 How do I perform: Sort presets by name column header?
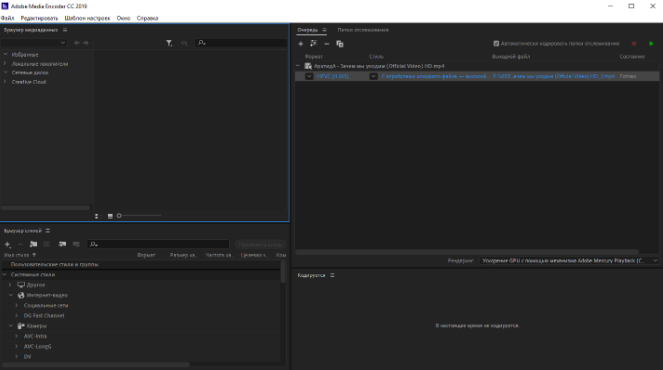pyautogui.click(x=20, y=255)
